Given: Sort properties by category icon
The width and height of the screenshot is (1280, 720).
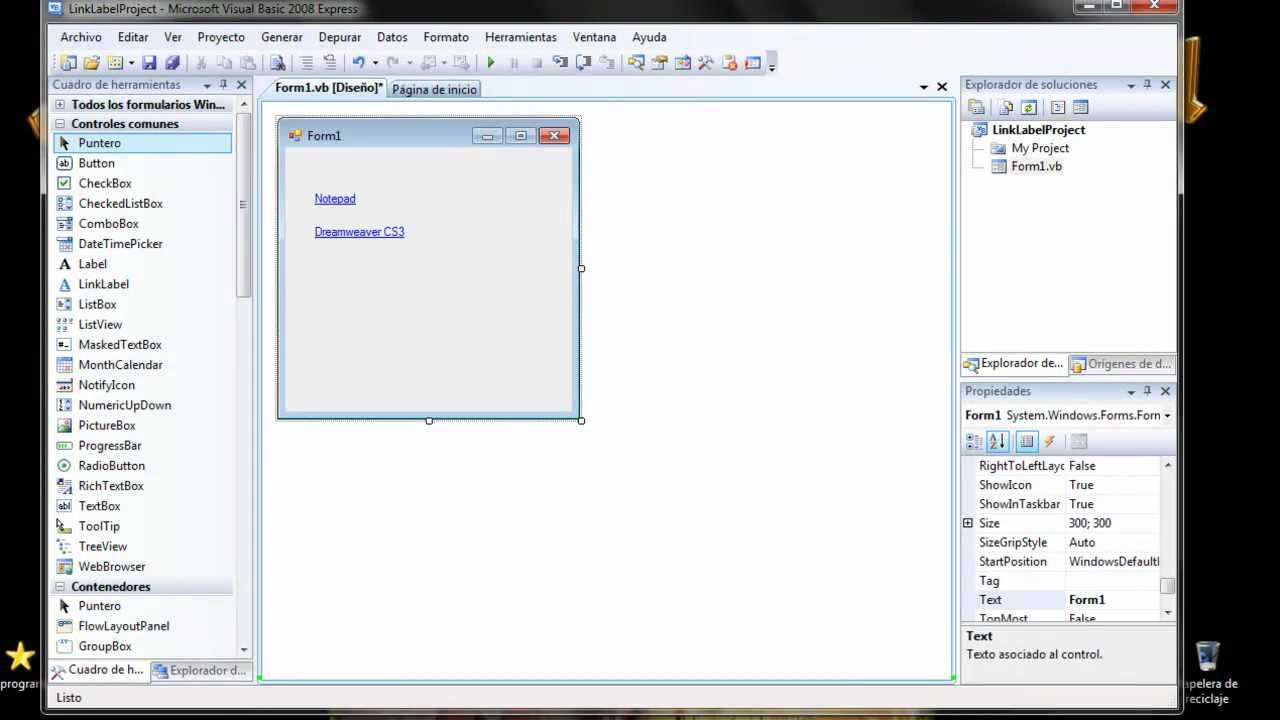Looking at the screenshot, I should 974,441.
